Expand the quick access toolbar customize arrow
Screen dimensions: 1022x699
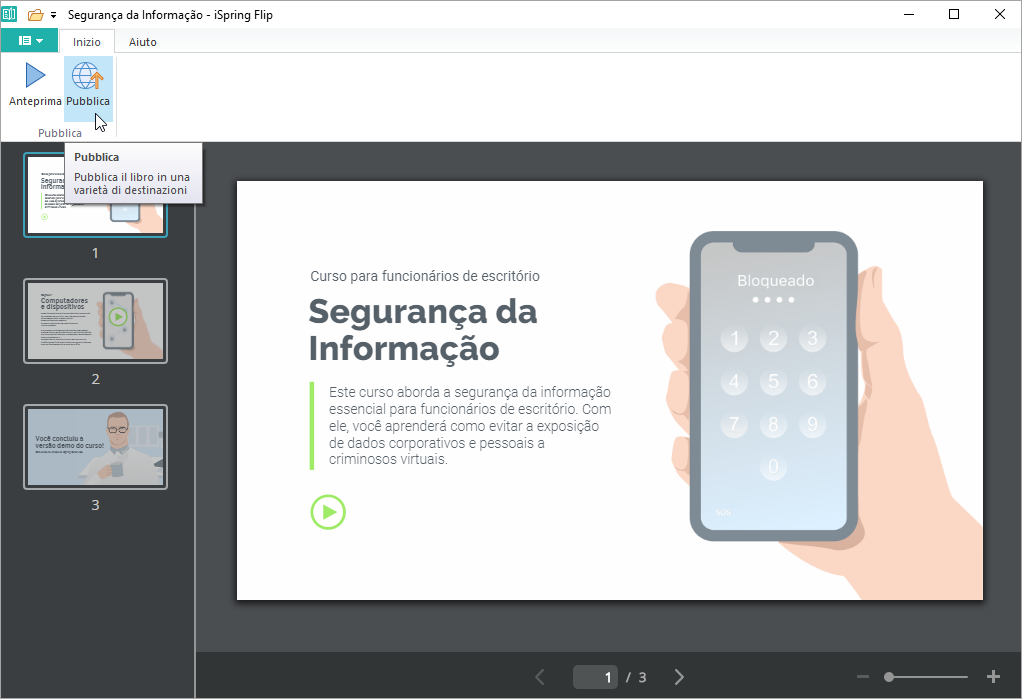54,16
